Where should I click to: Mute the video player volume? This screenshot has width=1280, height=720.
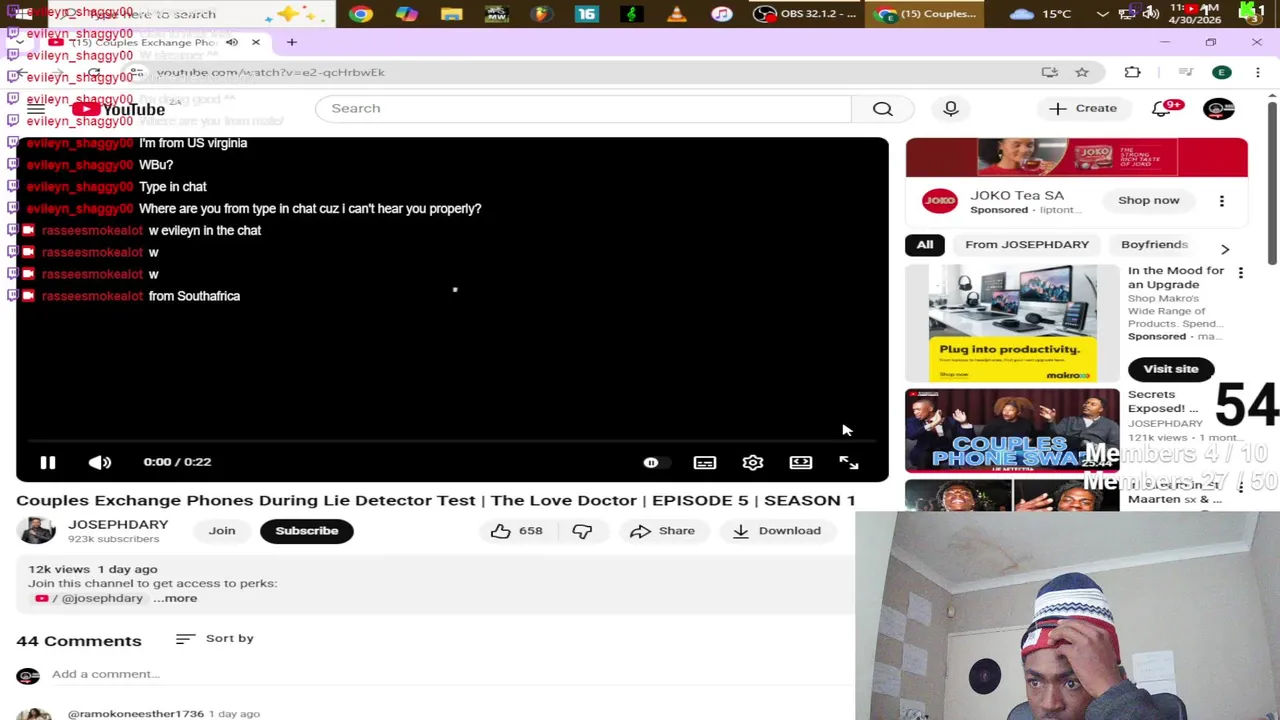click(x=99, y=462)
